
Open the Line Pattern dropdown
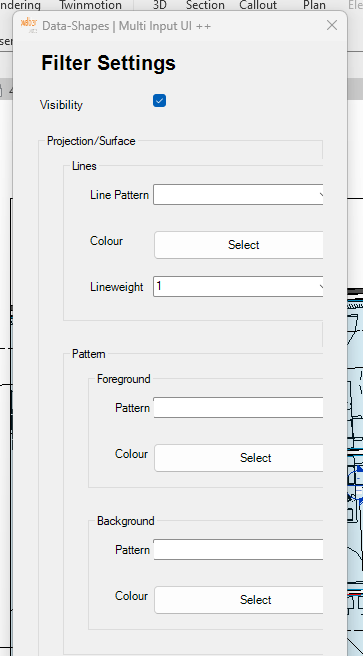coord(238,195)
